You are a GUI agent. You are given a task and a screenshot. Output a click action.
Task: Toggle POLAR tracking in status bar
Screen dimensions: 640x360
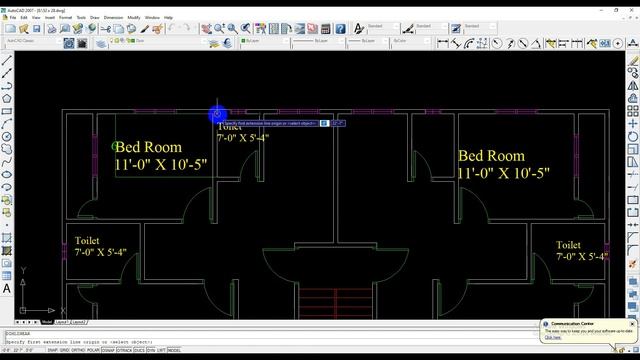coord(93,350)
